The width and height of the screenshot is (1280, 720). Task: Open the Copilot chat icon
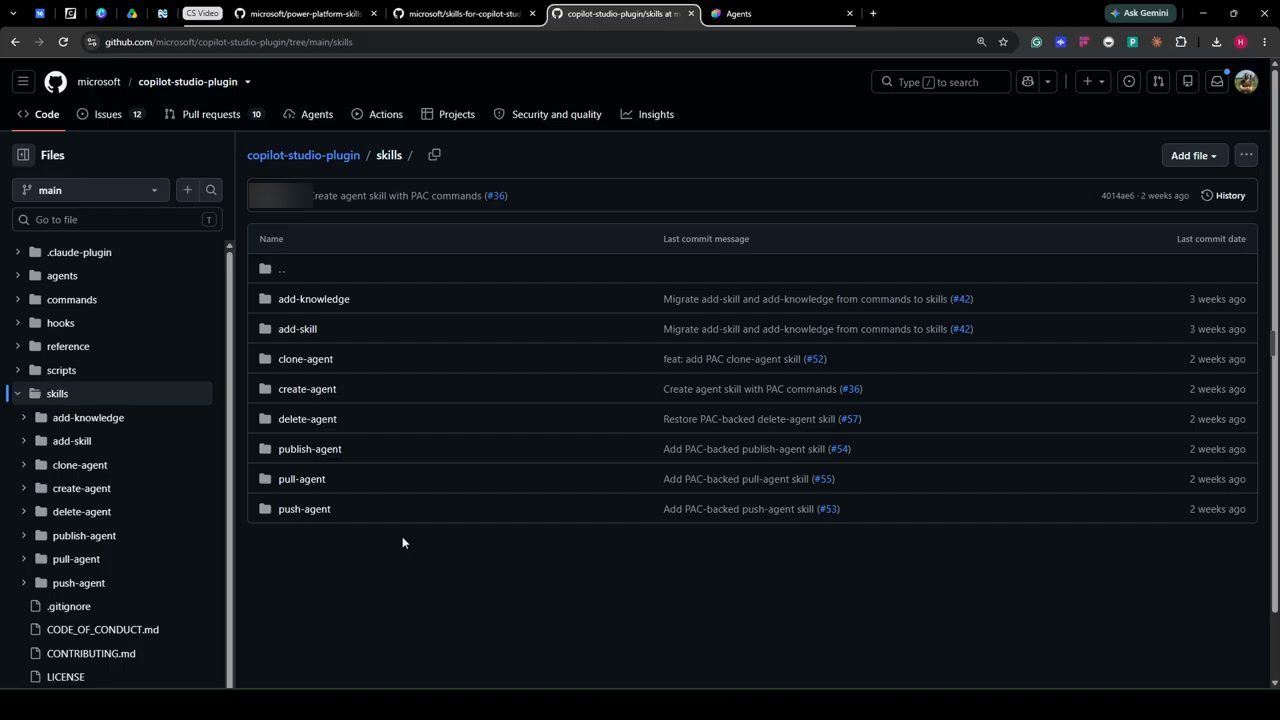coord(1027,82)
